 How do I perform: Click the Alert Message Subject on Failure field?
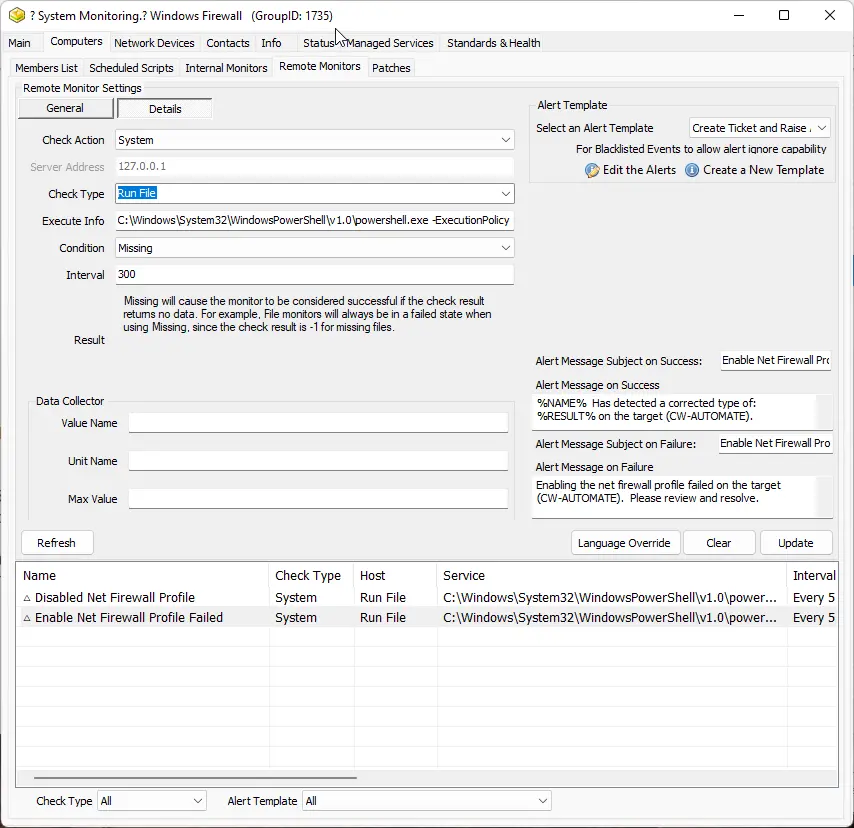[x=775, y=443]
